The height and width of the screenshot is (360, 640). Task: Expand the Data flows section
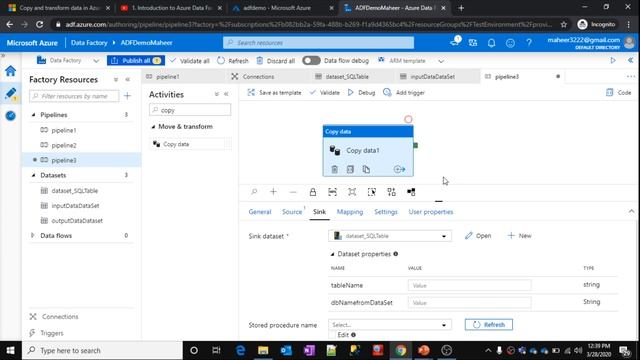point(33,236)
